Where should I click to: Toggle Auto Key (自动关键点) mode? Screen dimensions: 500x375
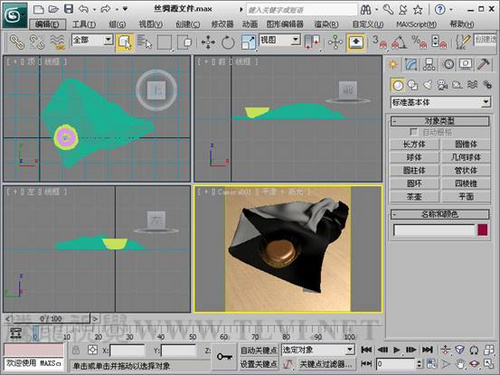[x=259, y=350]
